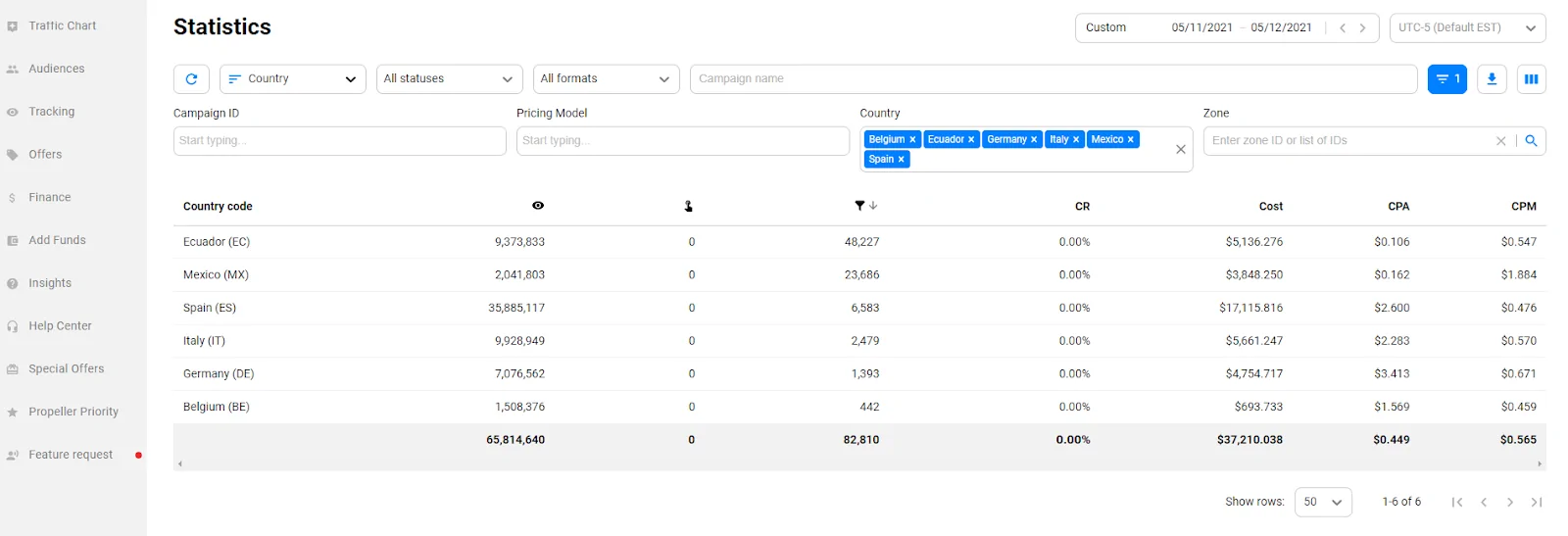This screenshot has height=536, width=1568.
Task: Click the zone search magnifier icon
Action: (1531, 141)
